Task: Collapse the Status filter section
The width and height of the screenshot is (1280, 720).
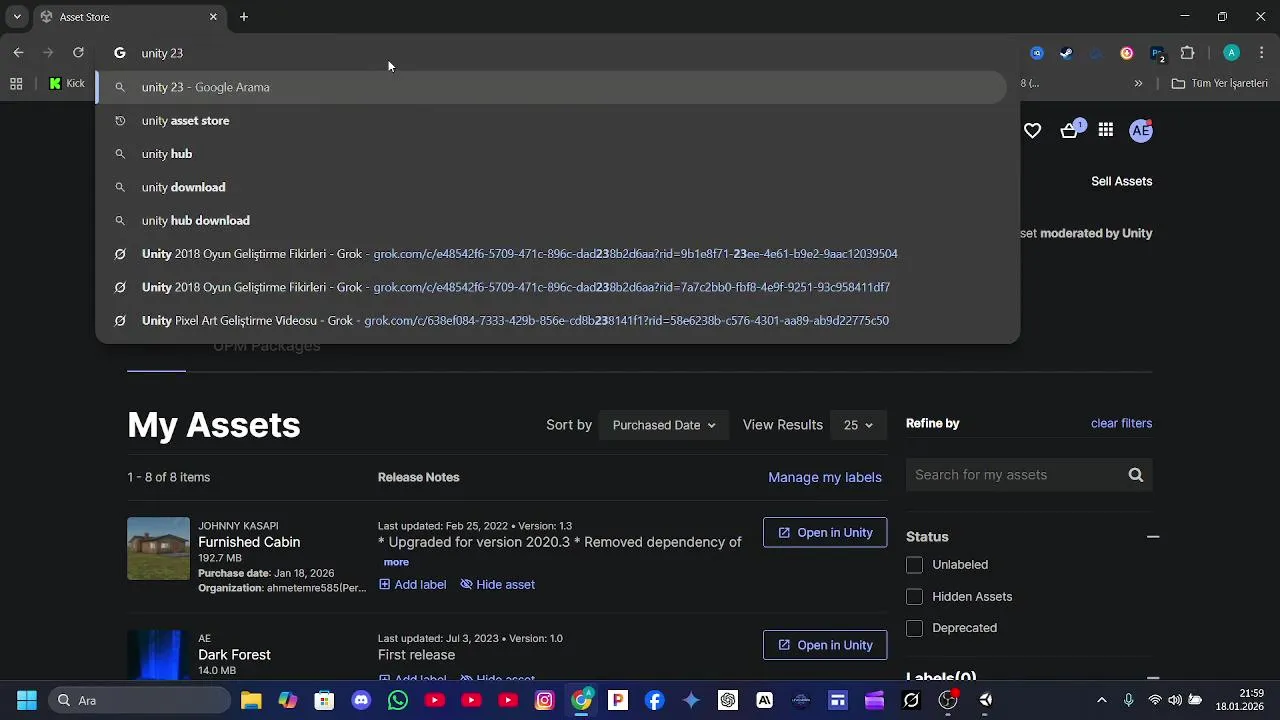Action: pos(1153,537)
